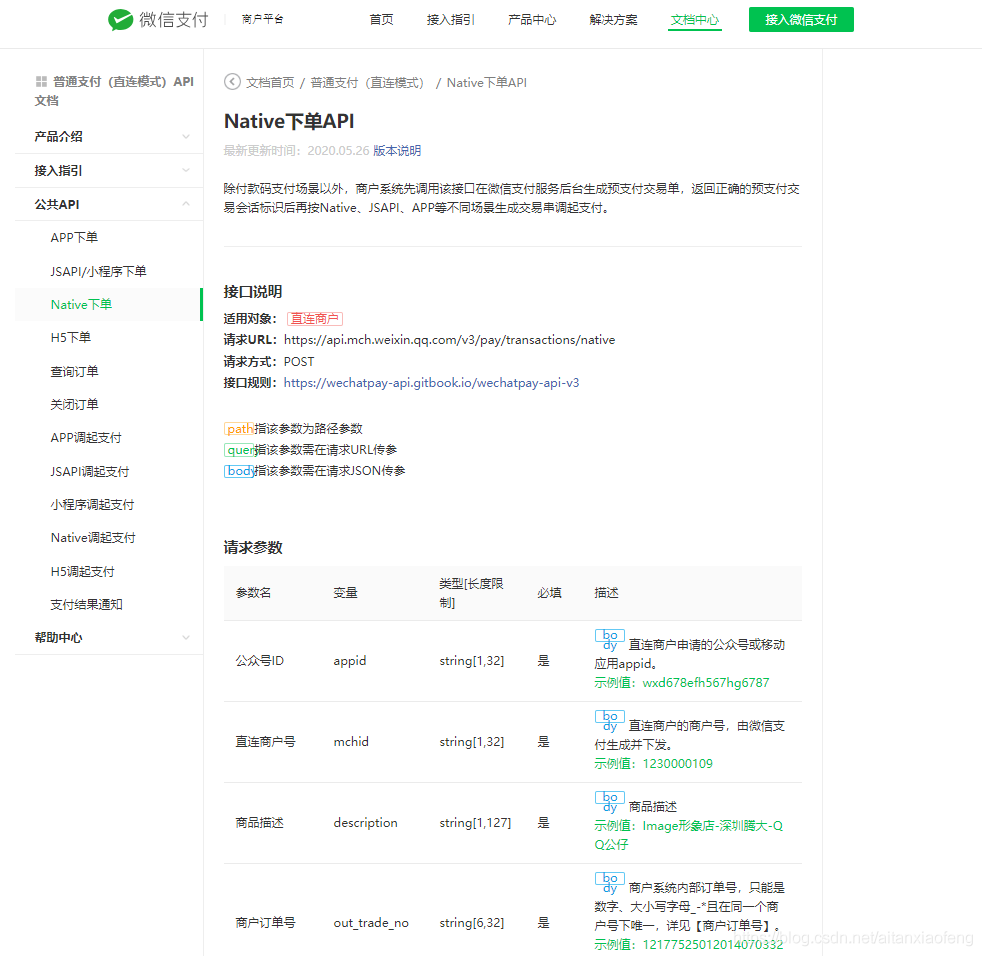Click the 文档首页 breadcrumb link
This screenshot has width=982, height=956.
pos(270,82)
